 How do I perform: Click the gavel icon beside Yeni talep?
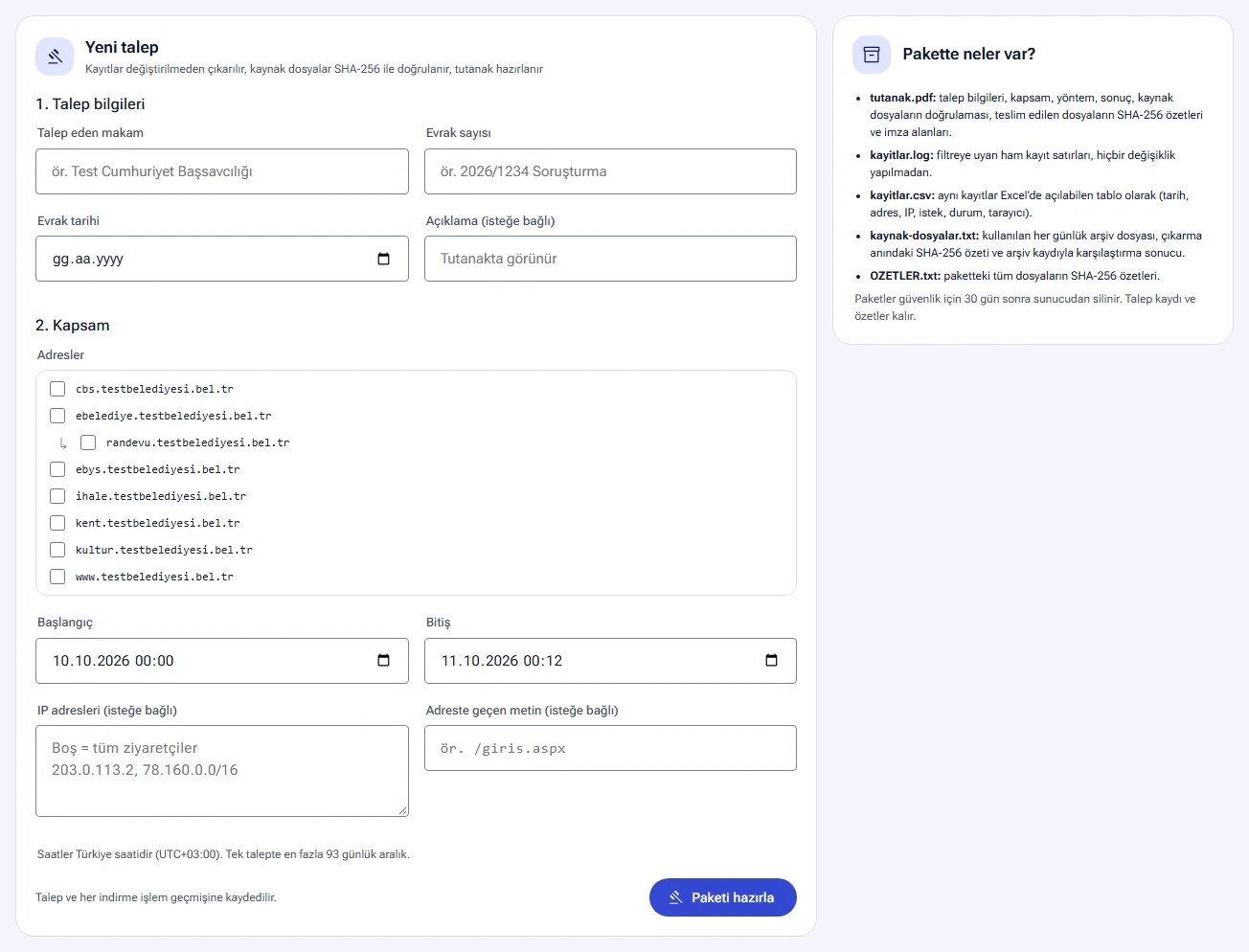[55, 57]
